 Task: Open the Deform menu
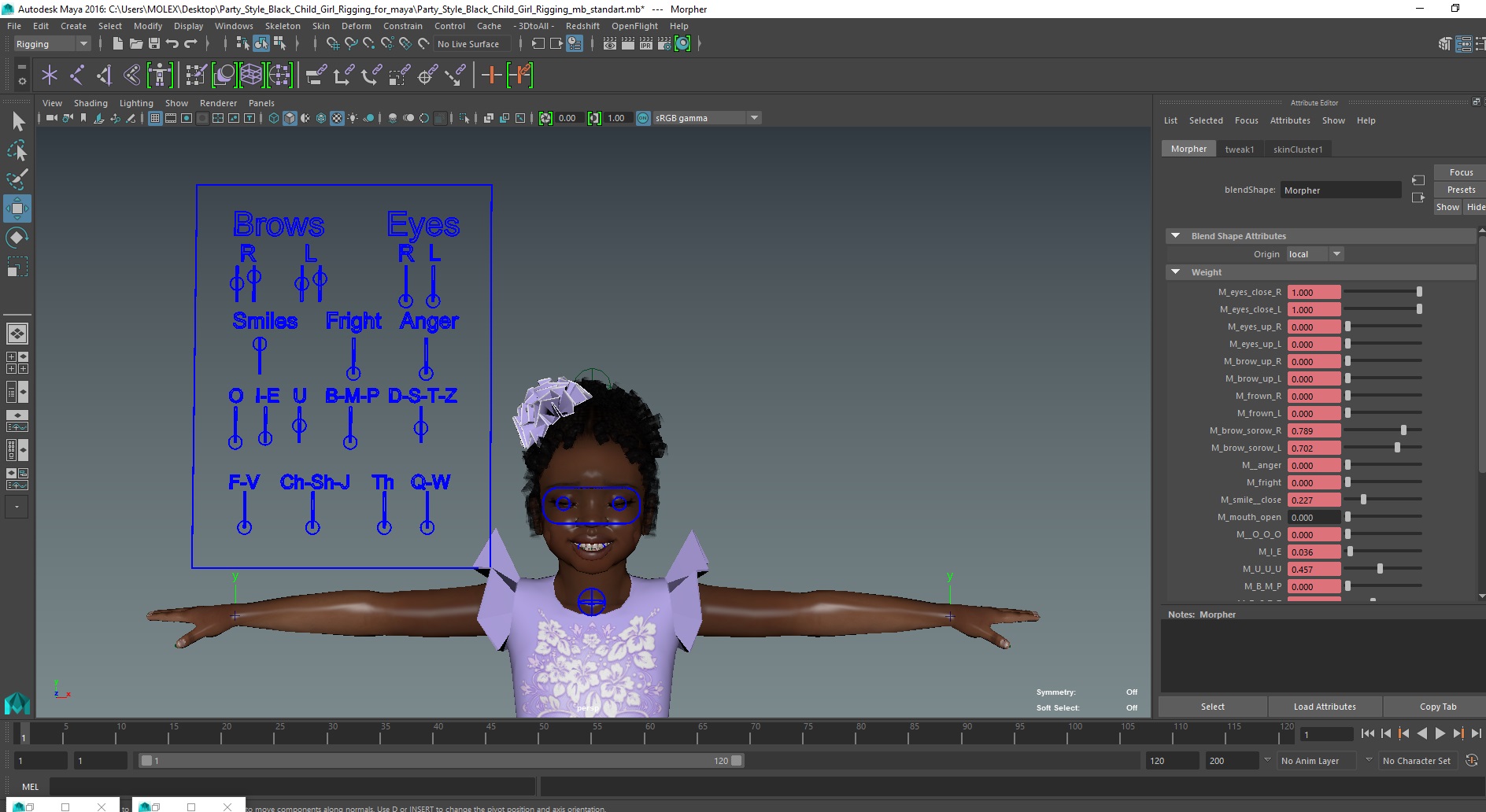tap(356, 26)
